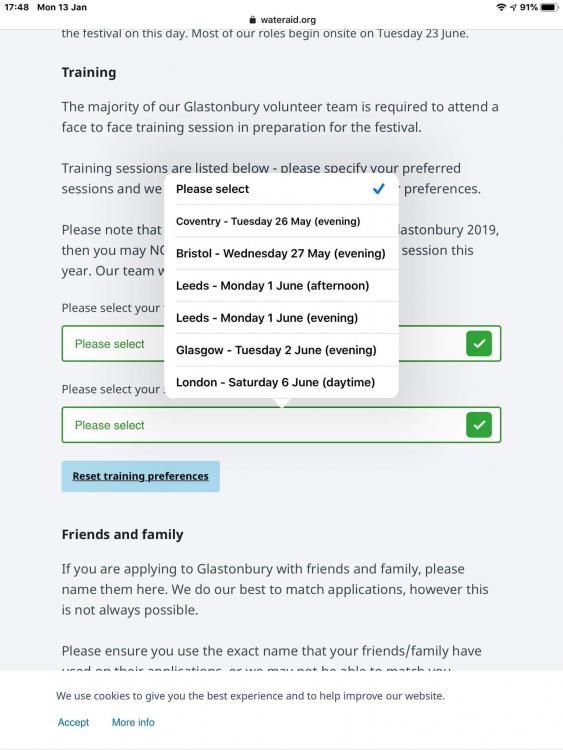Choose Coventry - Tuesday 26 May (evening)
Image resolution: width=563 pixels, height=750 pixels.
click(x=281, y=221)
